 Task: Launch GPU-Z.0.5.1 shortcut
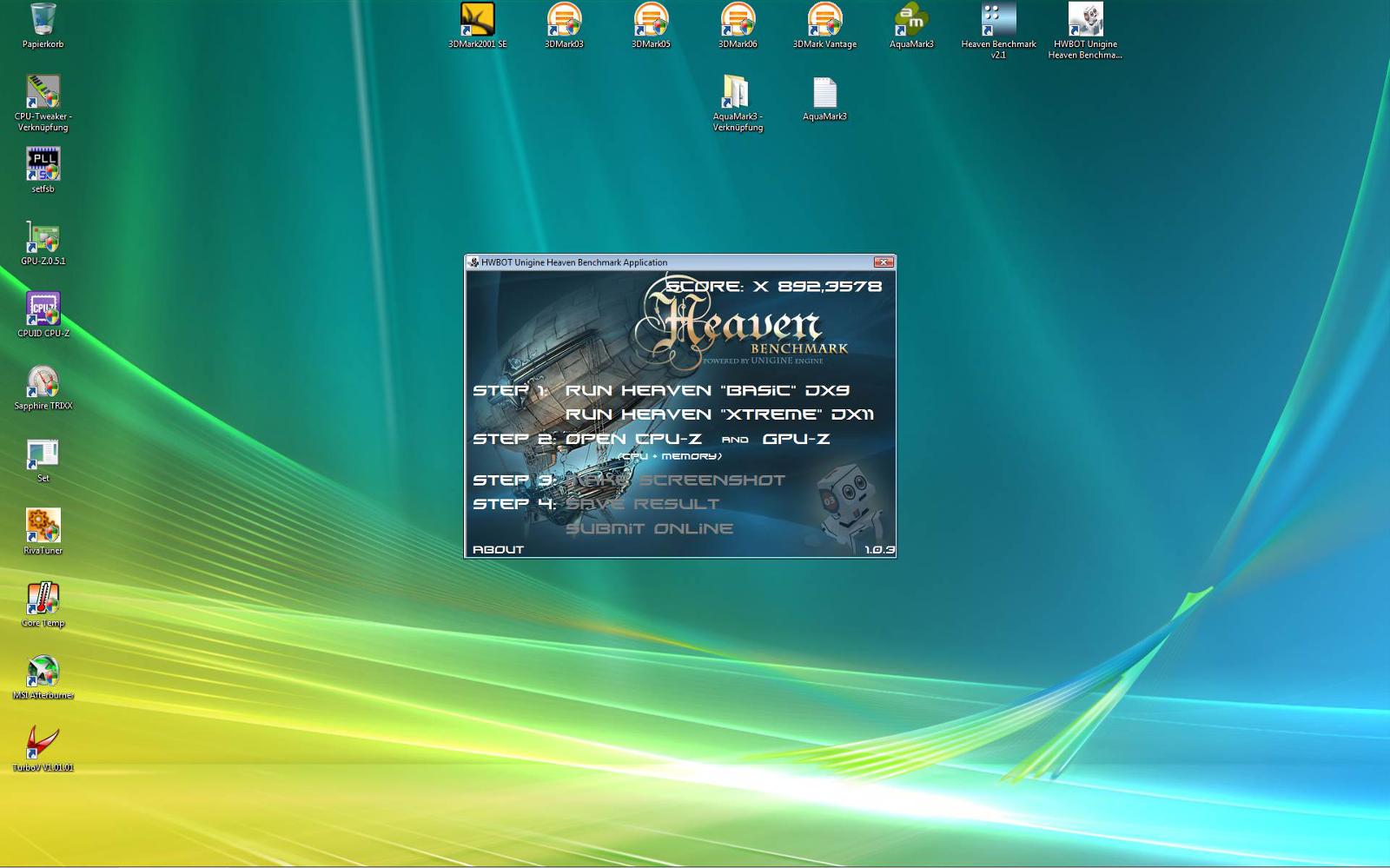(43, 242)
